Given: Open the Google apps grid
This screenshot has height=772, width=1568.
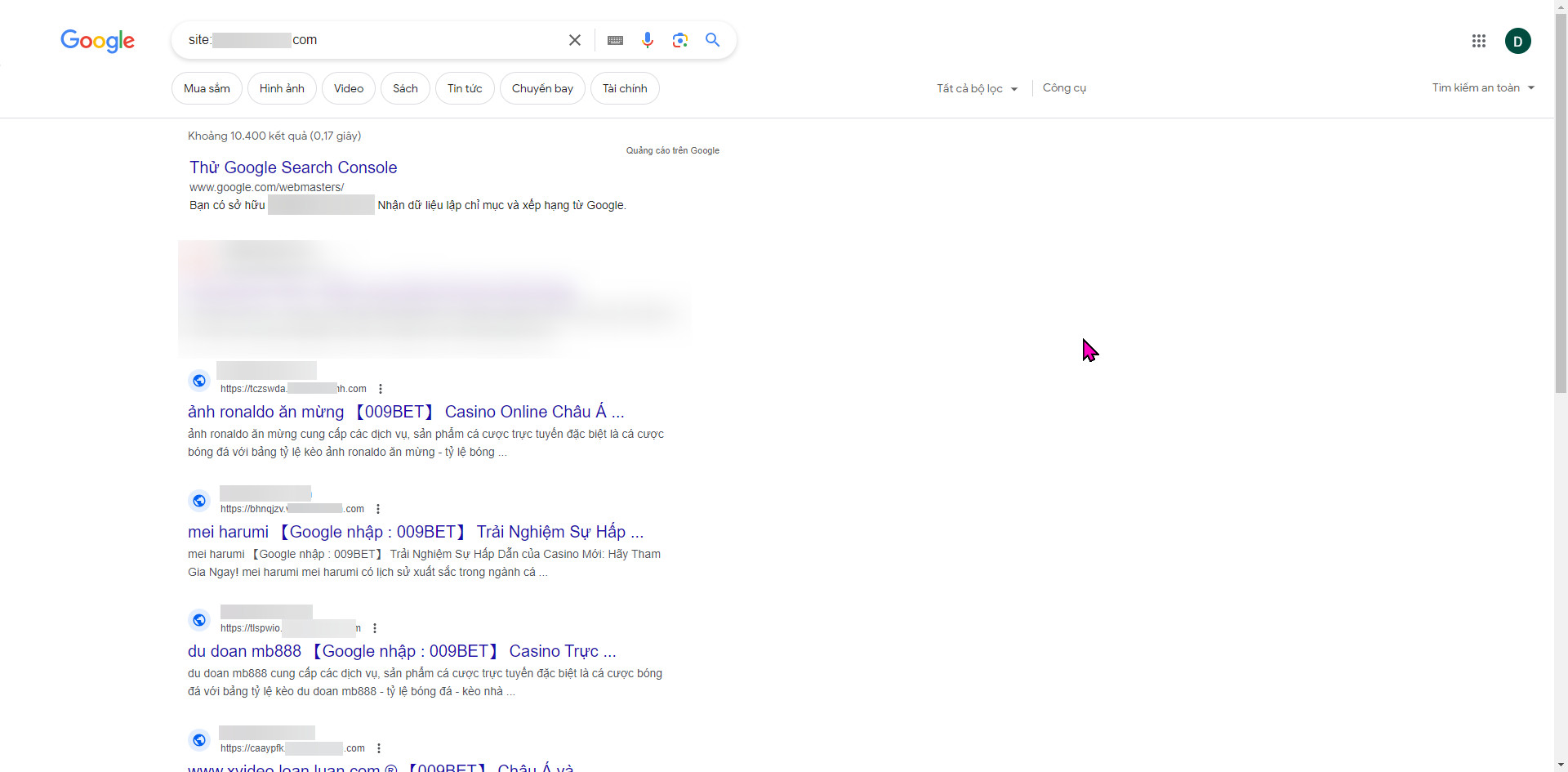Looking at the screenshot, I should (x=1479, y=41).
